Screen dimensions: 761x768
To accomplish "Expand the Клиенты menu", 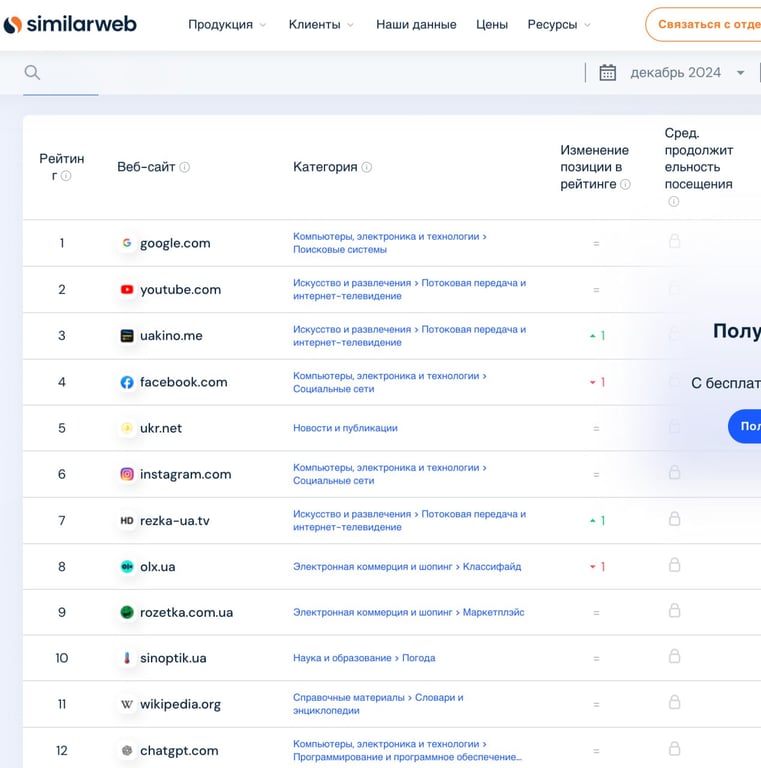I will tap(321, 25).
